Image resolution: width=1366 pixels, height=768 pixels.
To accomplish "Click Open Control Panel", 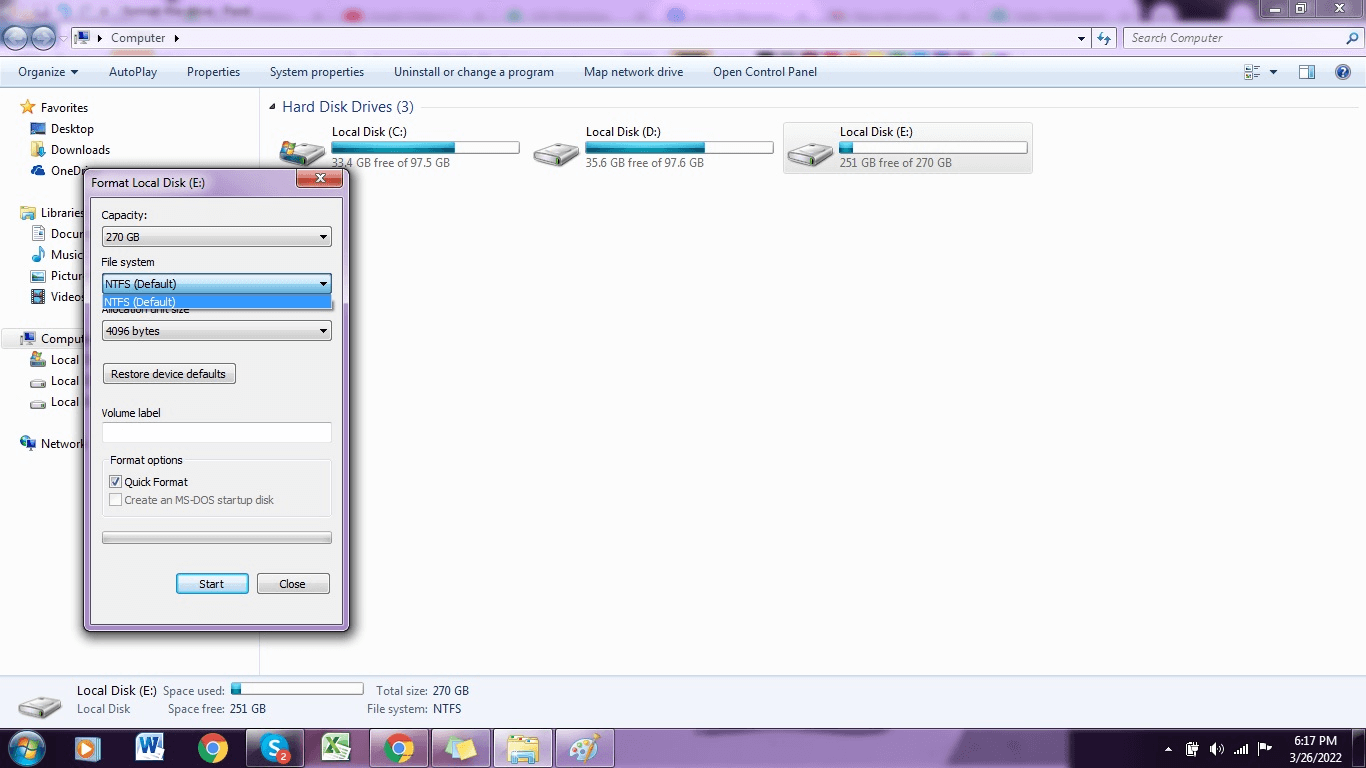I will tap(765, 72).
